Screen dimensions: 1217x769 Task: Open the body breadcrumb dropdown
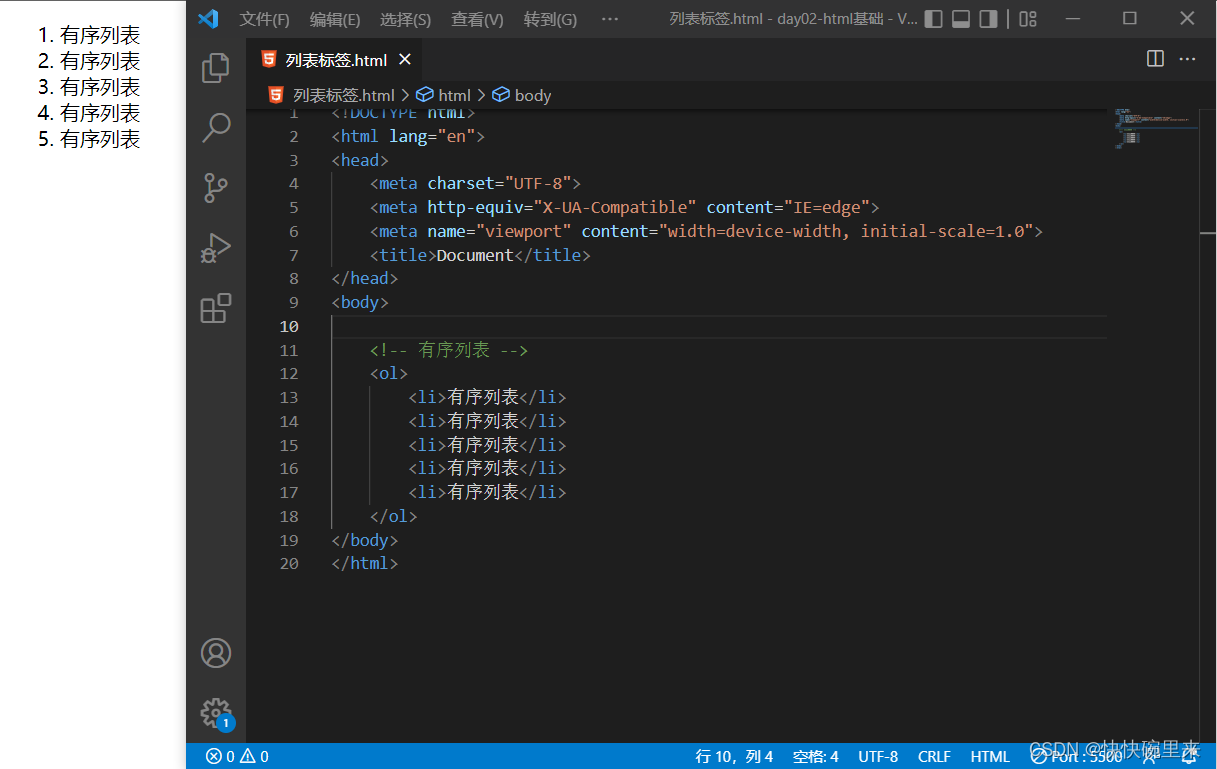tap(522, 95)
